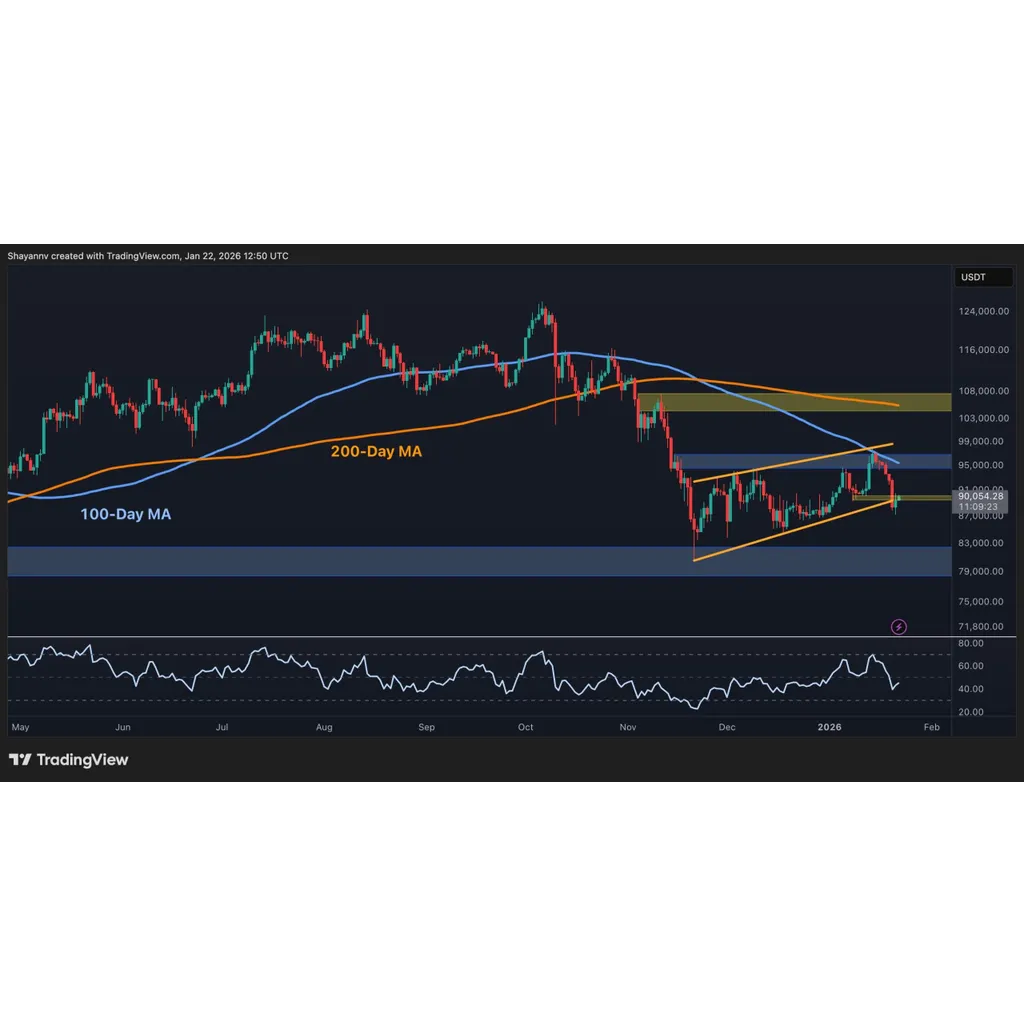Click the 75,000.00 price axis label
This screenshot has height=1024, width=1024.
[x=981, y=601]
